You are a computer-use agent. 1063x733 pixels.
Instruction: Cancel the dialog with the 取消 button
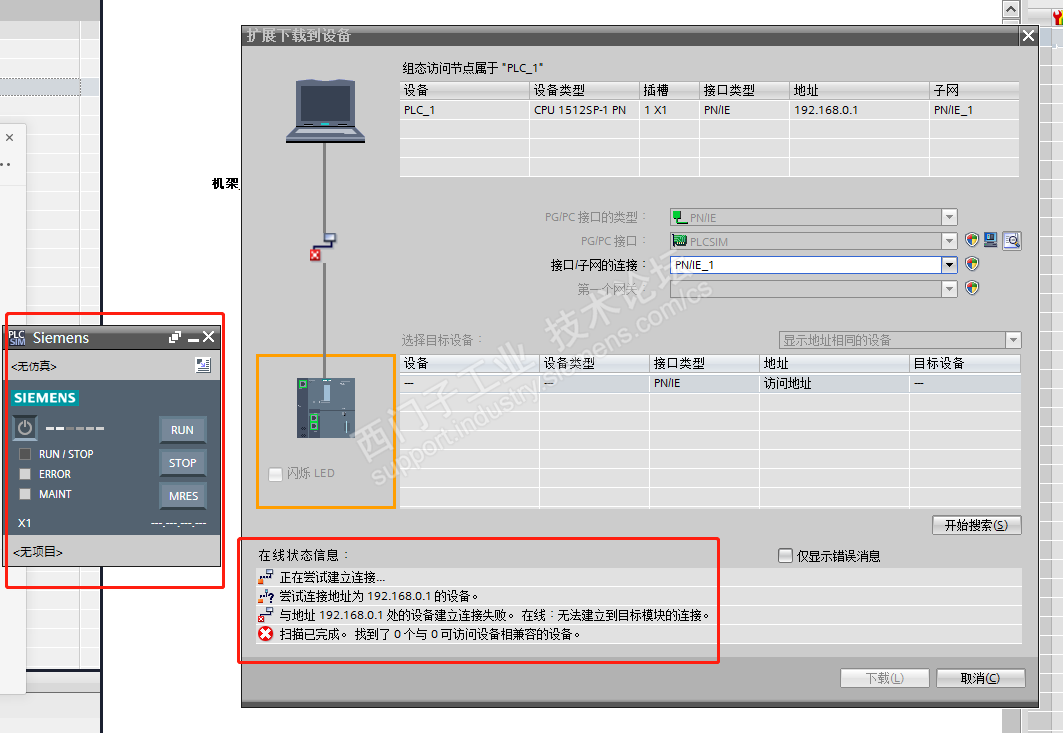[980, 678]
